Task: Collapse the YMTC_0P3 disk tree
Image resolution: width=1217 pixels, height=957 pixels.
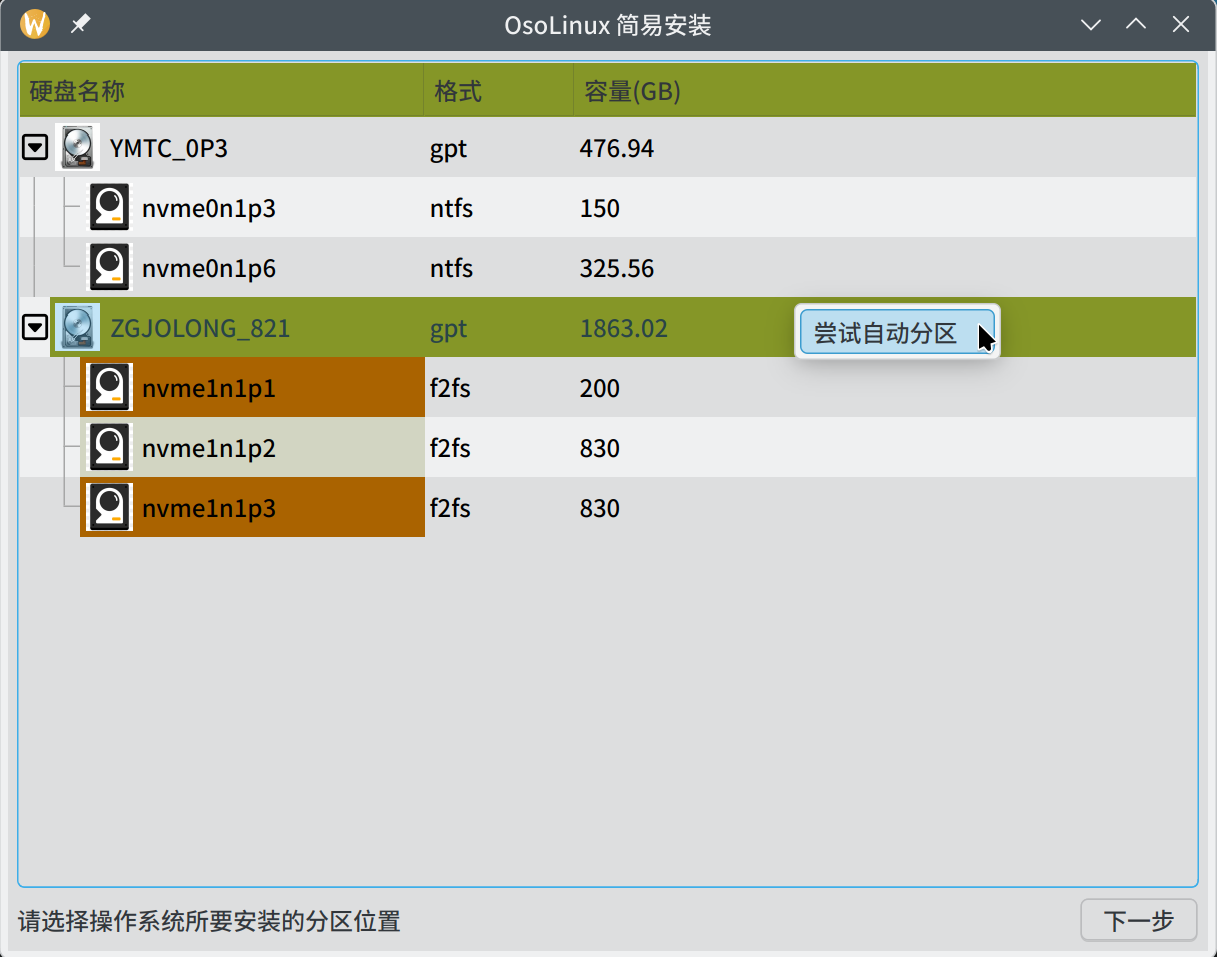Action: [35, 148]
